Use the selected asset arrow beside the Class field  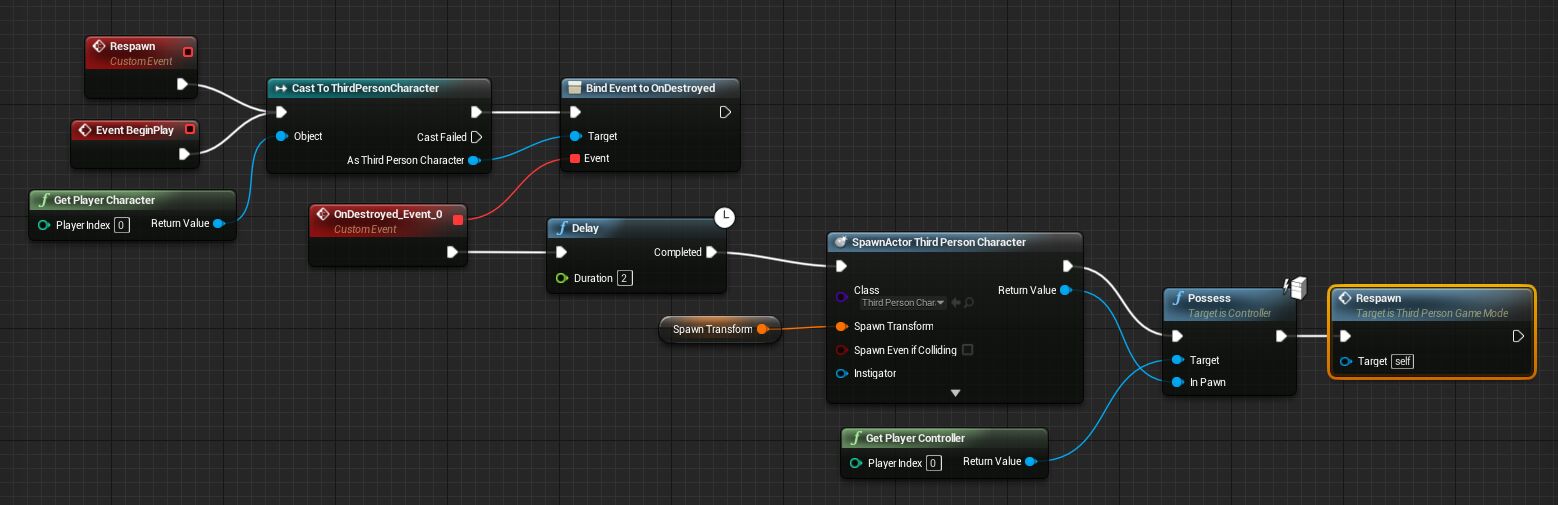(x=955, y=302)
